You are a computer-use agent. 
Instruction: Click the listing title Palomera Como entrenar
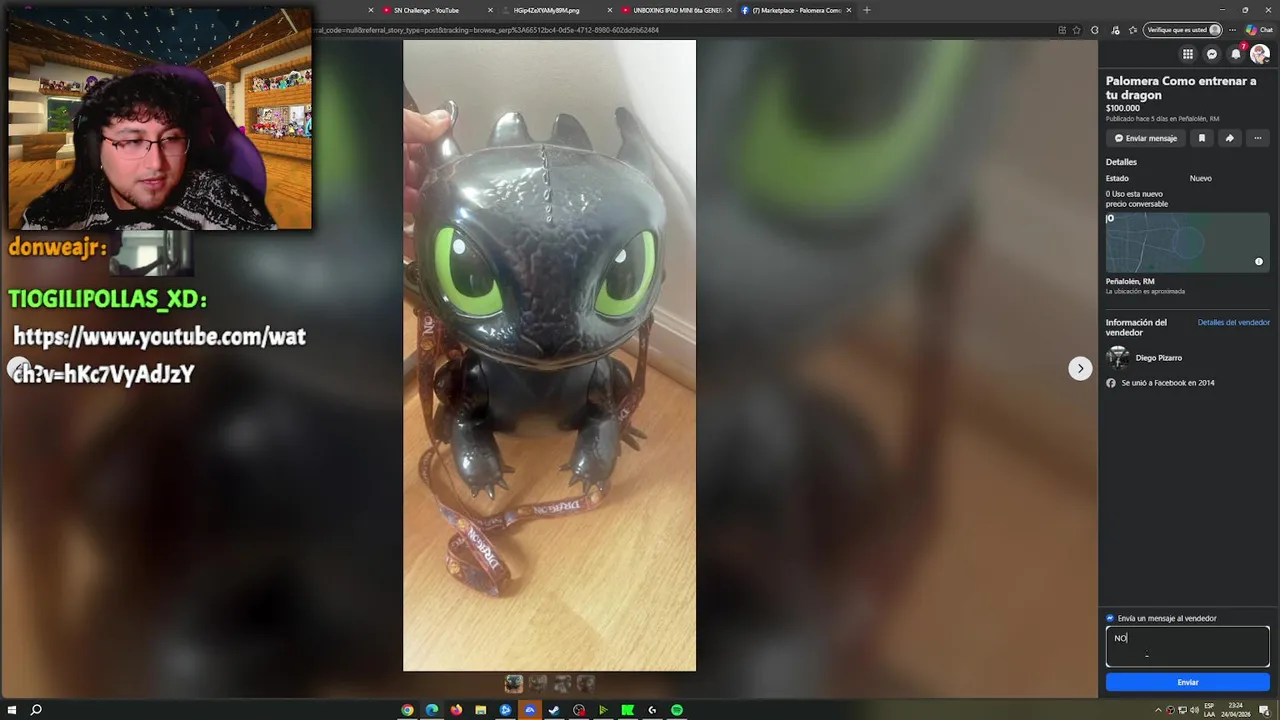pos(1181,88)
